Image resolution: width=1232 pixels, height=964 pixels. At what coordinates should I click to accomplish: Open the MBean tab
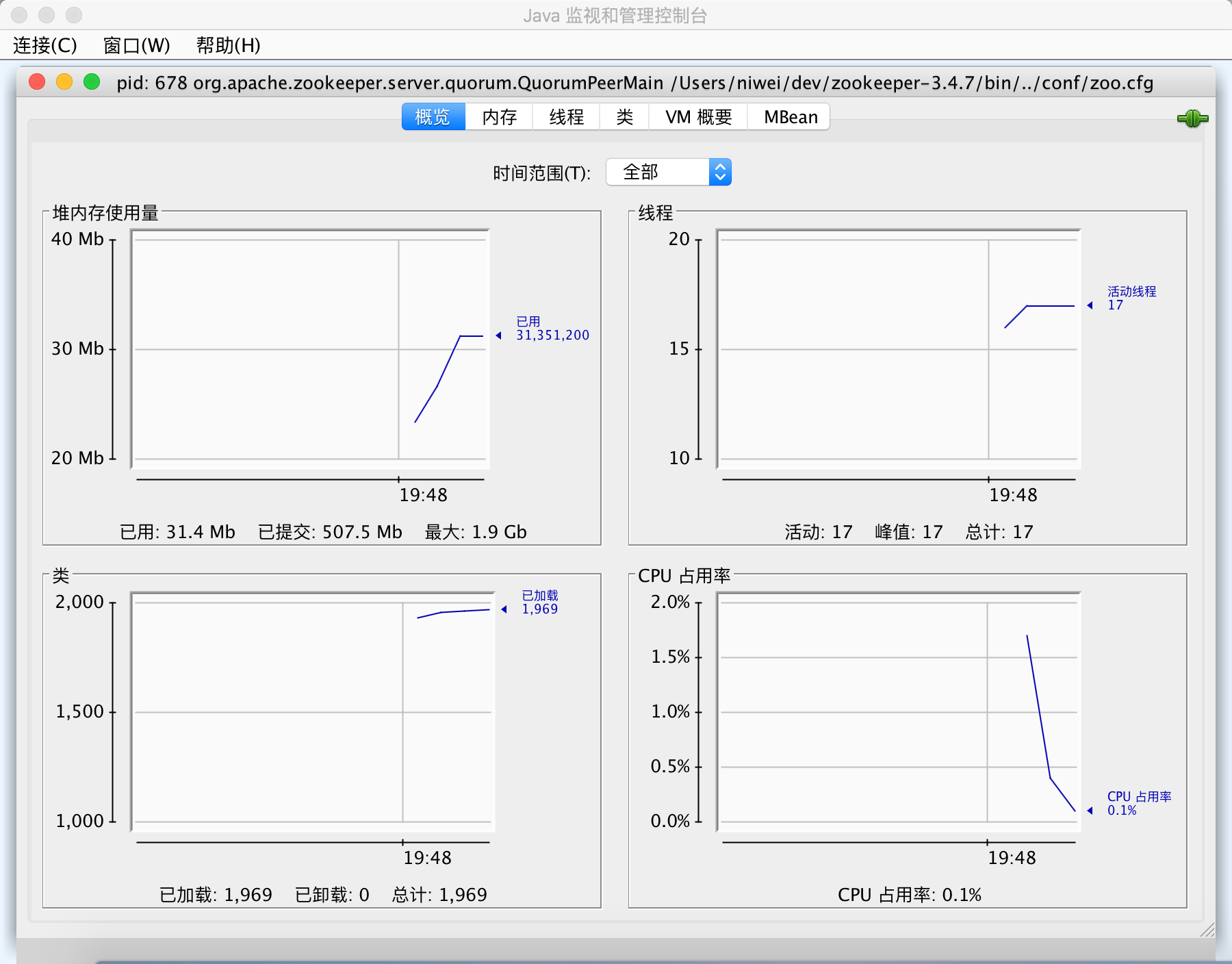[x=790, y=117]
